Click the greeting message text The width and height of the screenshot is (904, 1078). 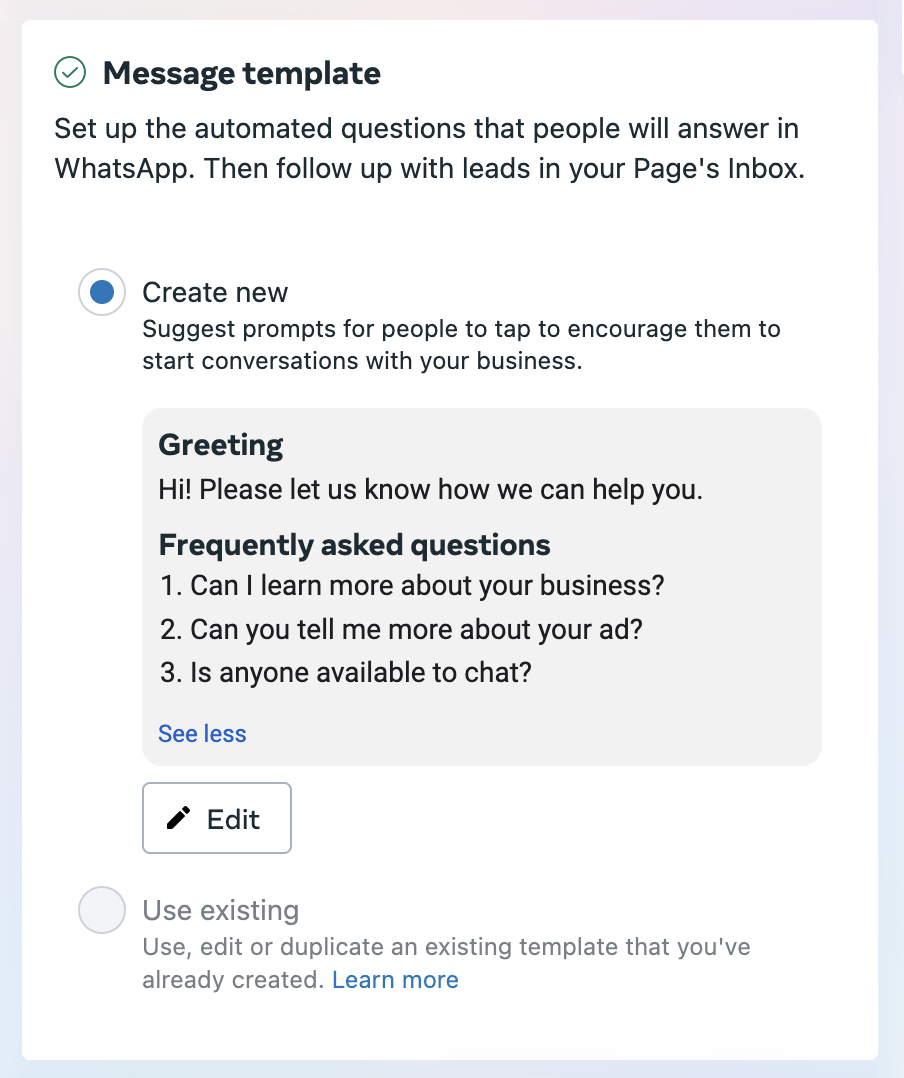pos(430,490)
